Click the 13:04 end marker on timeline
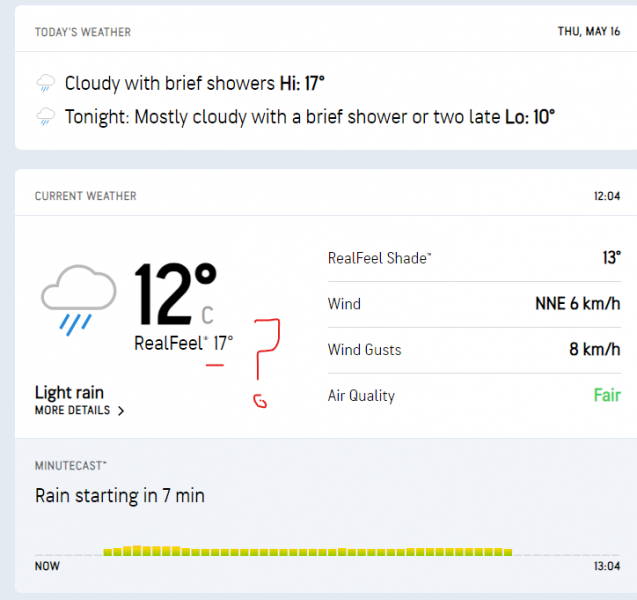The height and width of the screenshot is (600, 637). tap(606, 566)
